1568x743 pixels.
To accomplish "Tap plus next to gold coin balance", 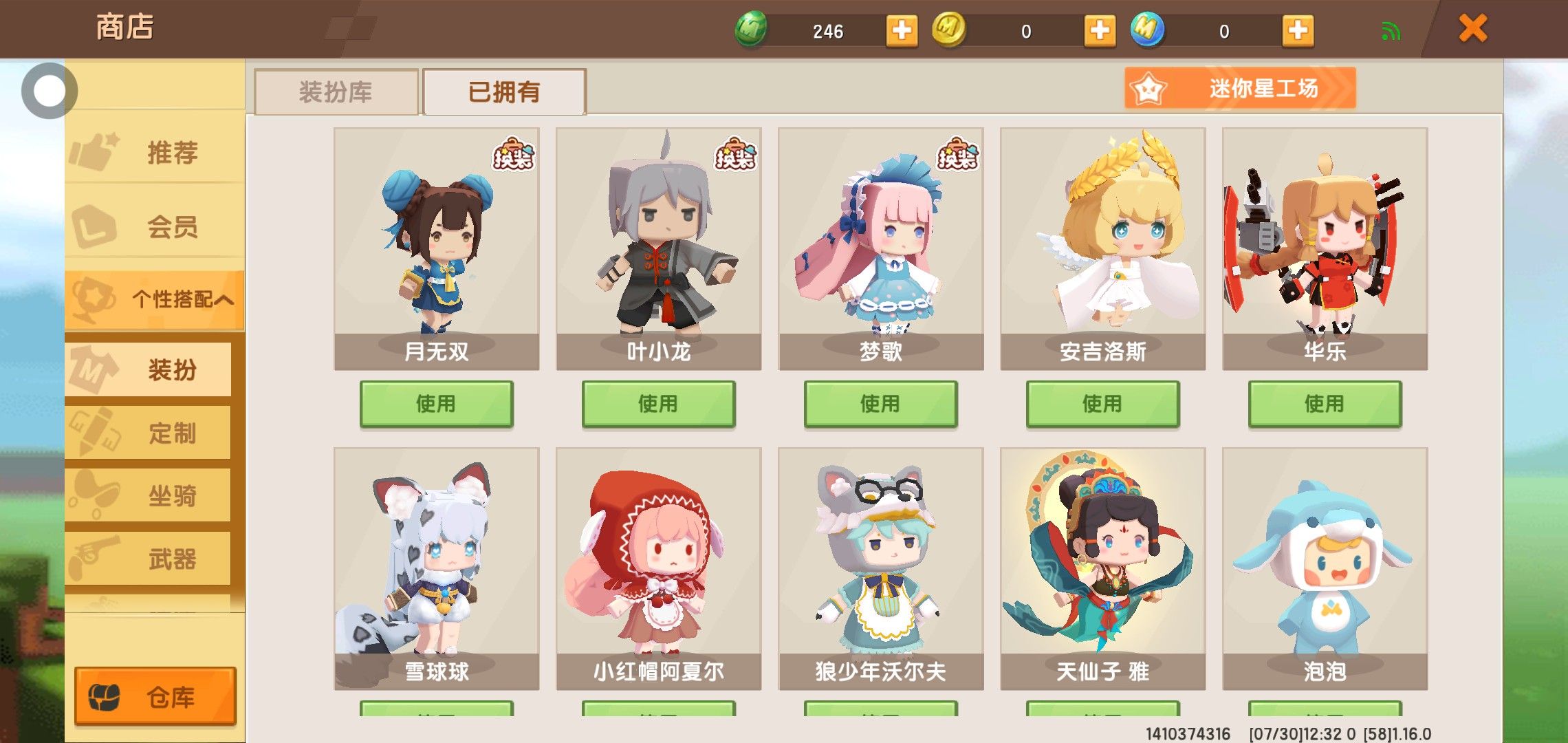I will (1100, 31).
